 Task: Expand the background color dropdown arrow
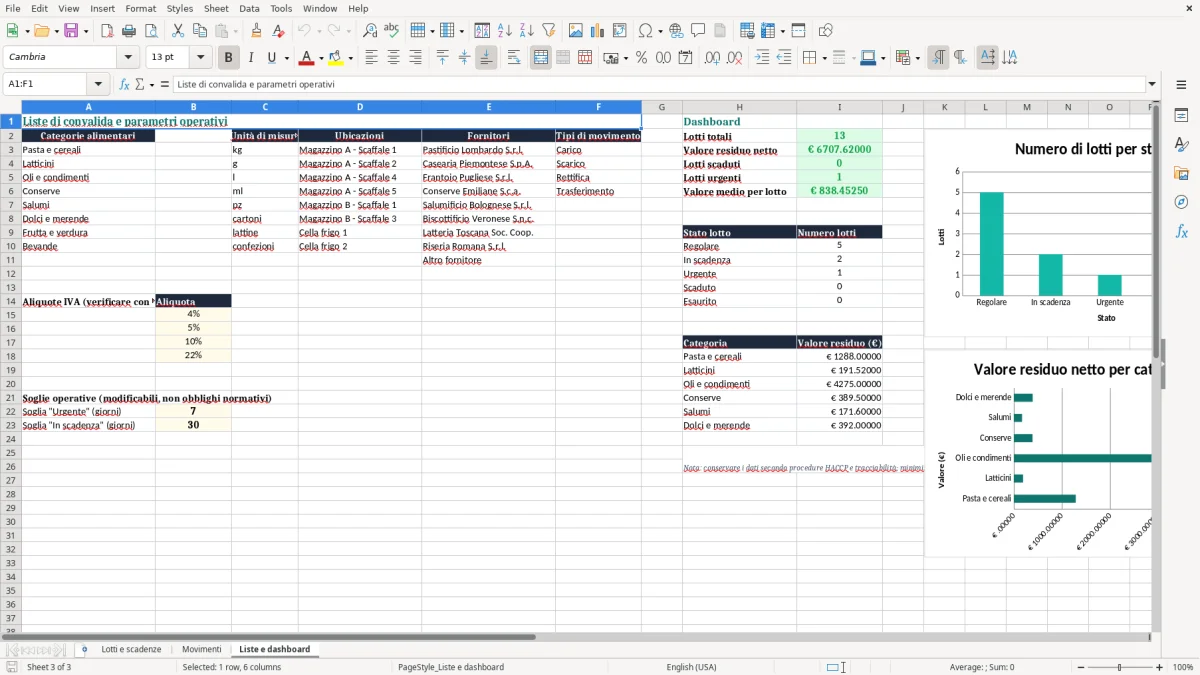(350, 58)
